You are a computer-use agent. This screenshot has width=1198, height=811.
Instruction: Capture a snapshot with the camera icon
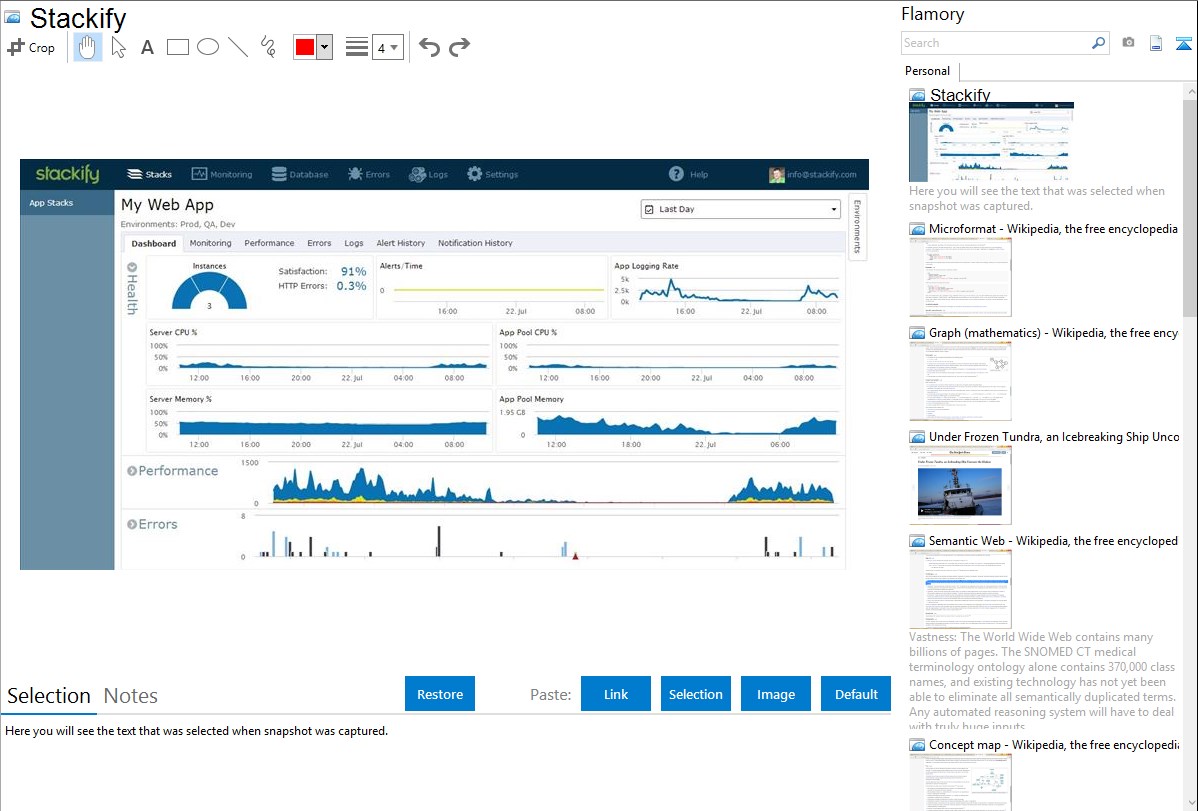(1128, 43)
